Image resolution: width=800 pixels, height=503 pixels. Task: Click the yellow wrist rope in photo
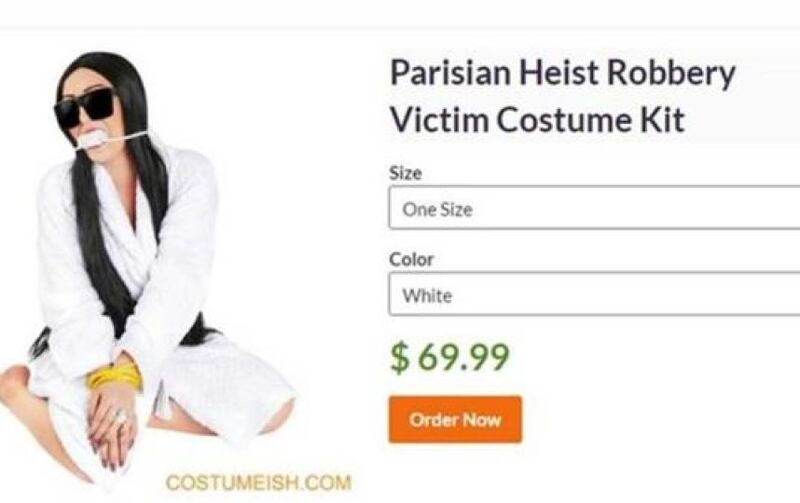coord(114,376)
